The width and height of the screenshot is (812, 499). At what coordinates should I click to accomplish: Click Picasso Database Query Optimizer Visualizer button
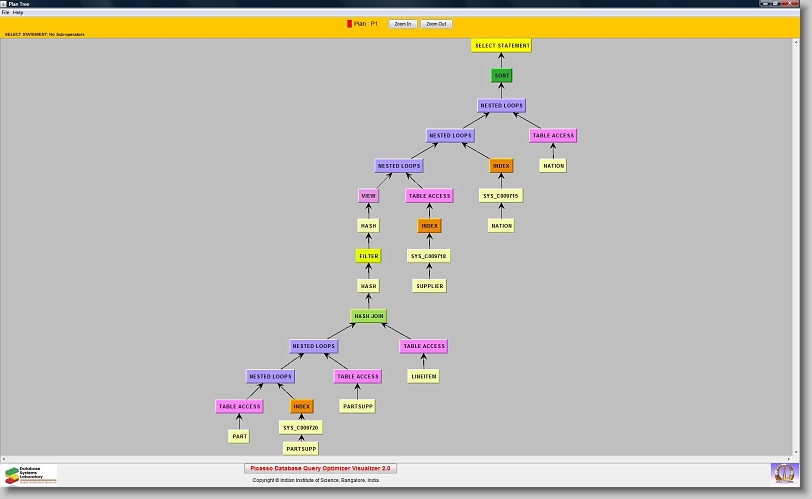pyautogui.click(x=321, y=468)
